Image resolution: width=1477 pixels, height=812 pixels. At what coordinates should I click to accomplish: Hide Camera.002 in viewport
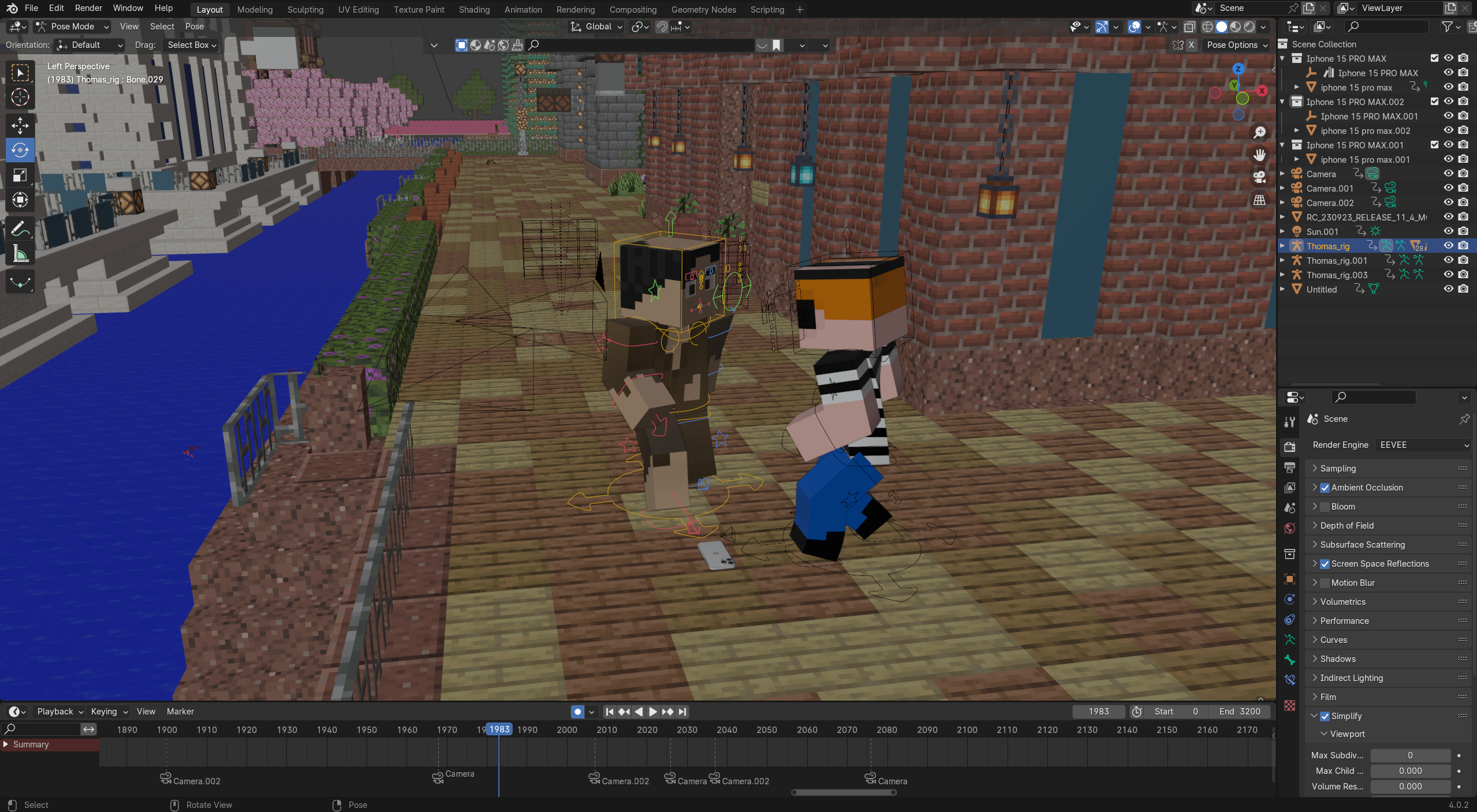point(1448,203)
